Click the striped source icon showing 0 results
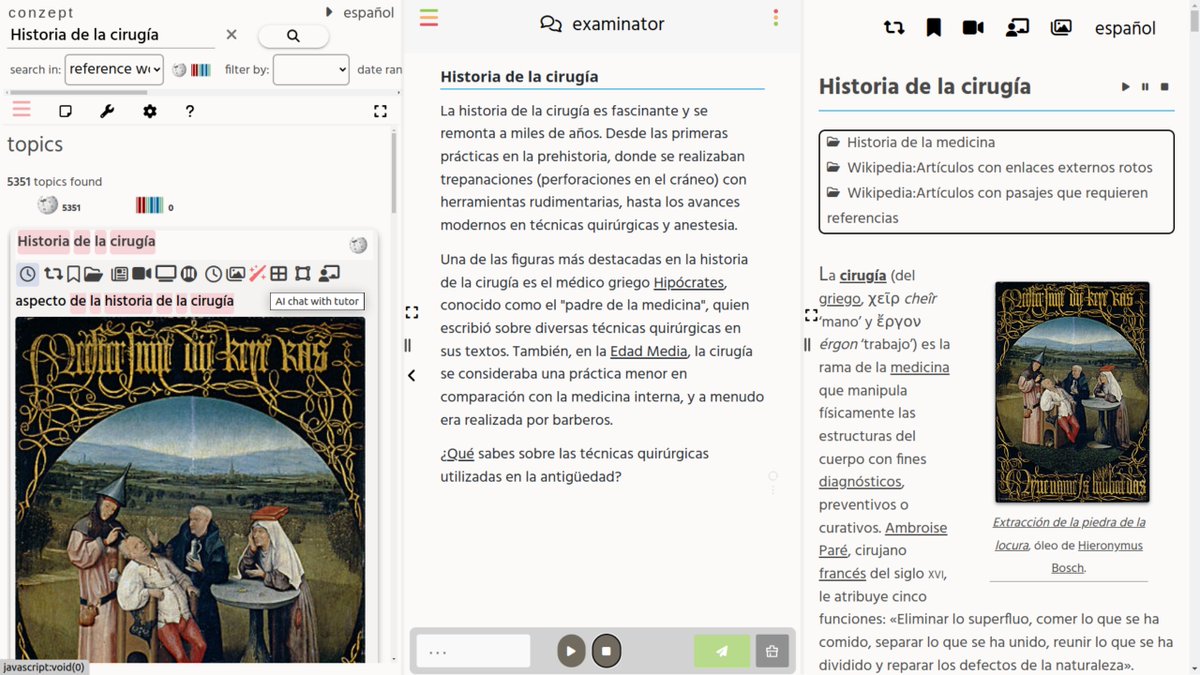The image size is (1200, 675). coord(149,205)
